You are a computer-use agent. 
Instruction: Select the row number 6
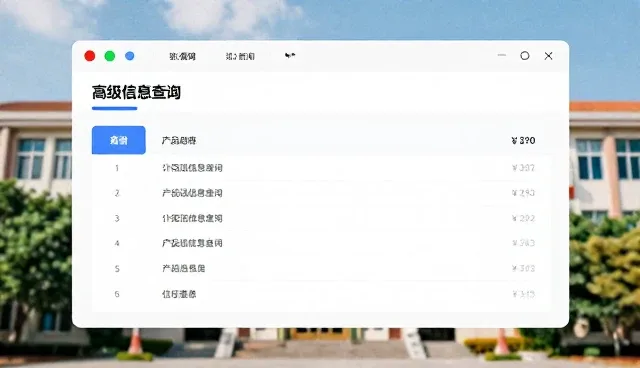117,294
